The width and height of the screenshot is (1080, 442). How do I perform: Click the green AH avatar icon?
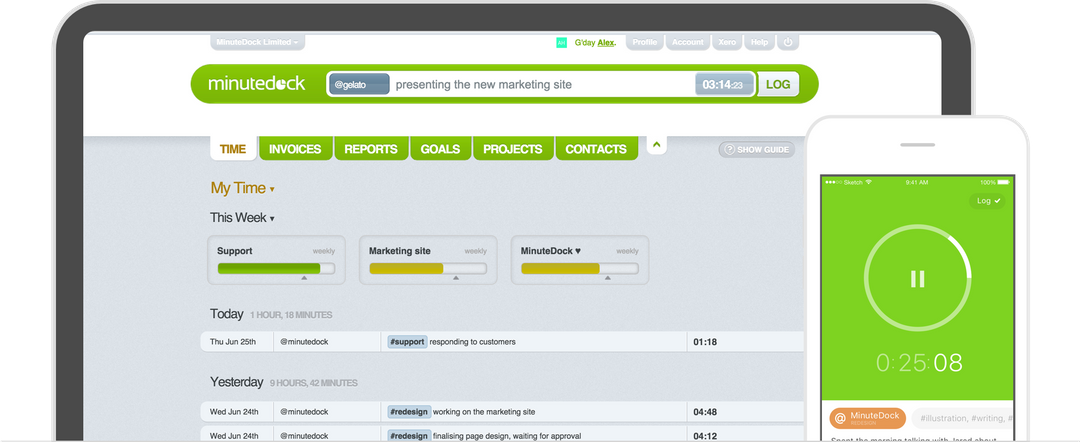click(x=561, y=43)
